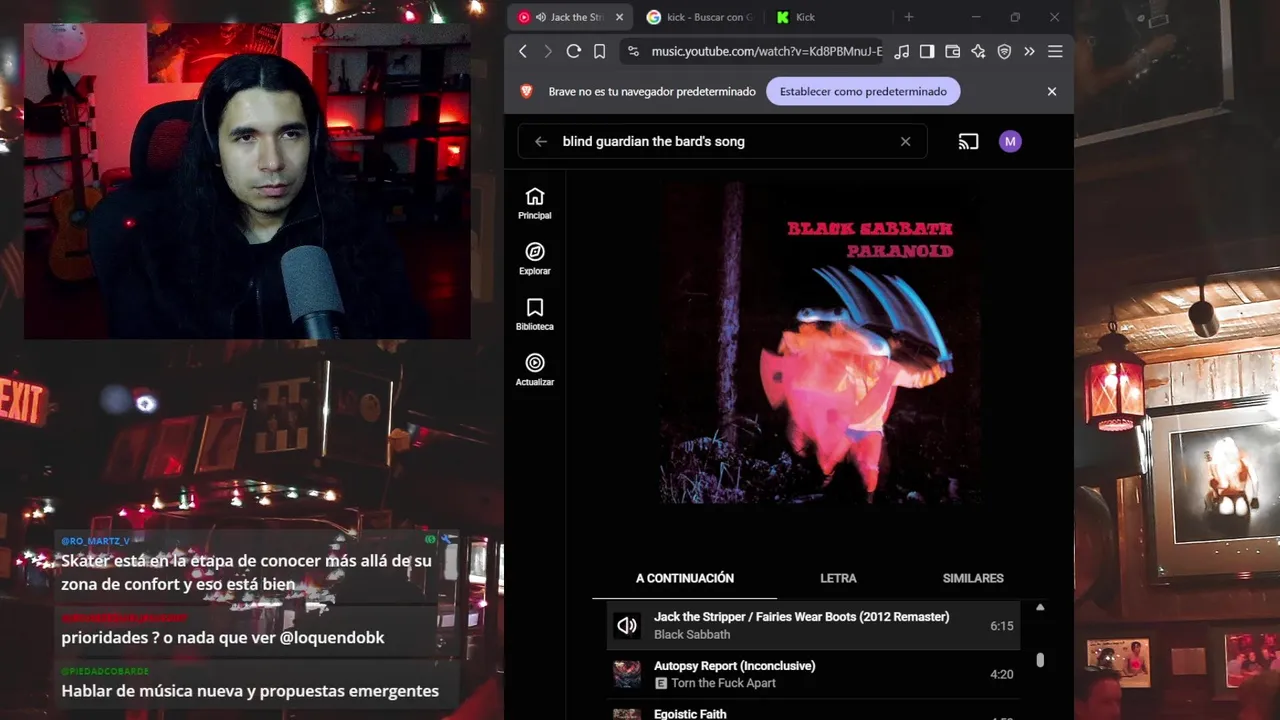Go to Principal home in sidebar

tap(535, 203)
